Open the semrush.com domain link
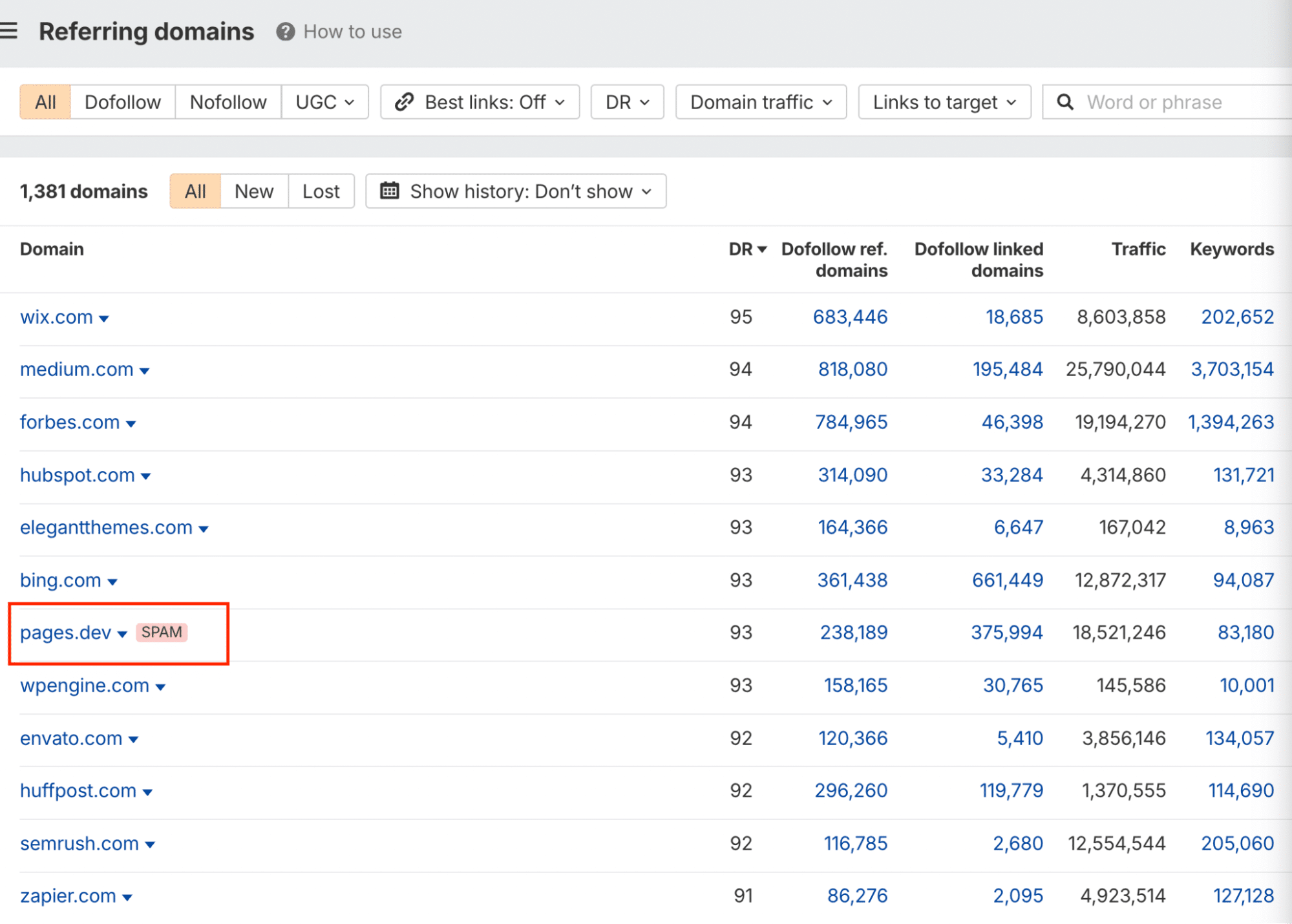The height and width of the screenshot is (924, 1292). coord(79,844)
